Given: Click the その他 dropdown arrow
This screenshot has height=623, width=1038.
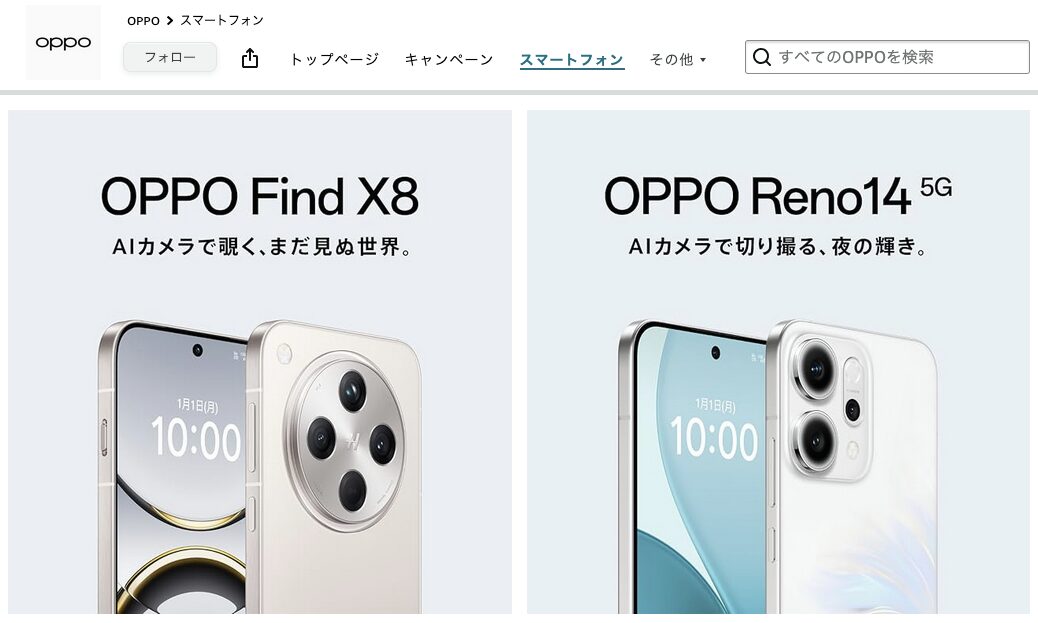Looking at the screenshot, I should click(x=703, y=60).
